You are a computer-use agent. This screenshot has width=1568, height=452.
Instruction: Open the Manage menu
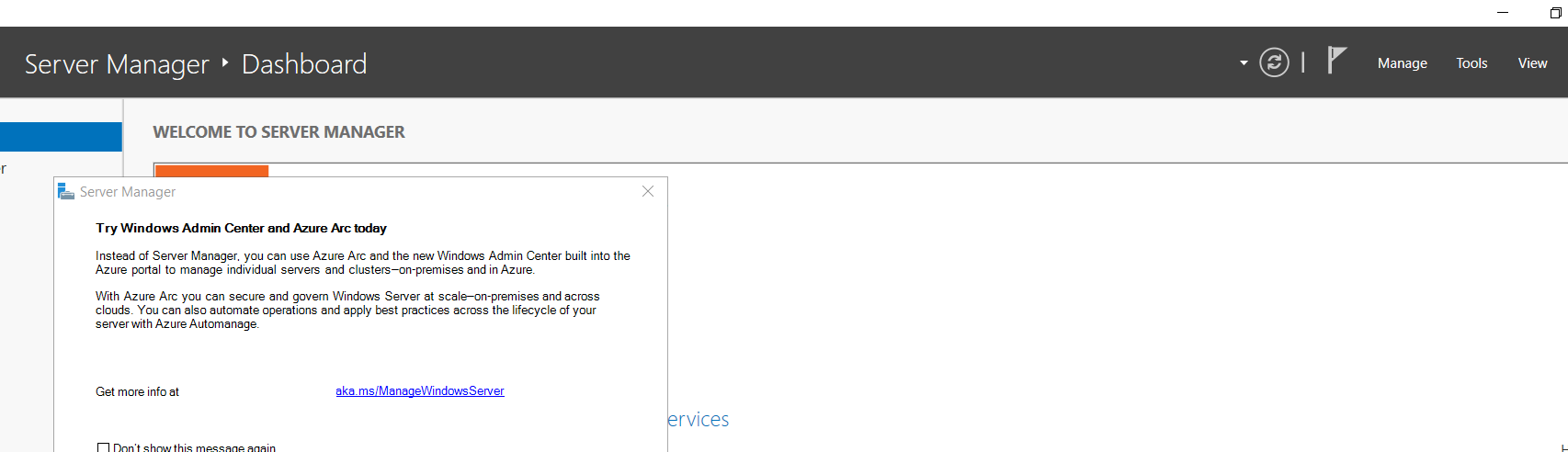pyautogui.click(x=1402, y=63)
